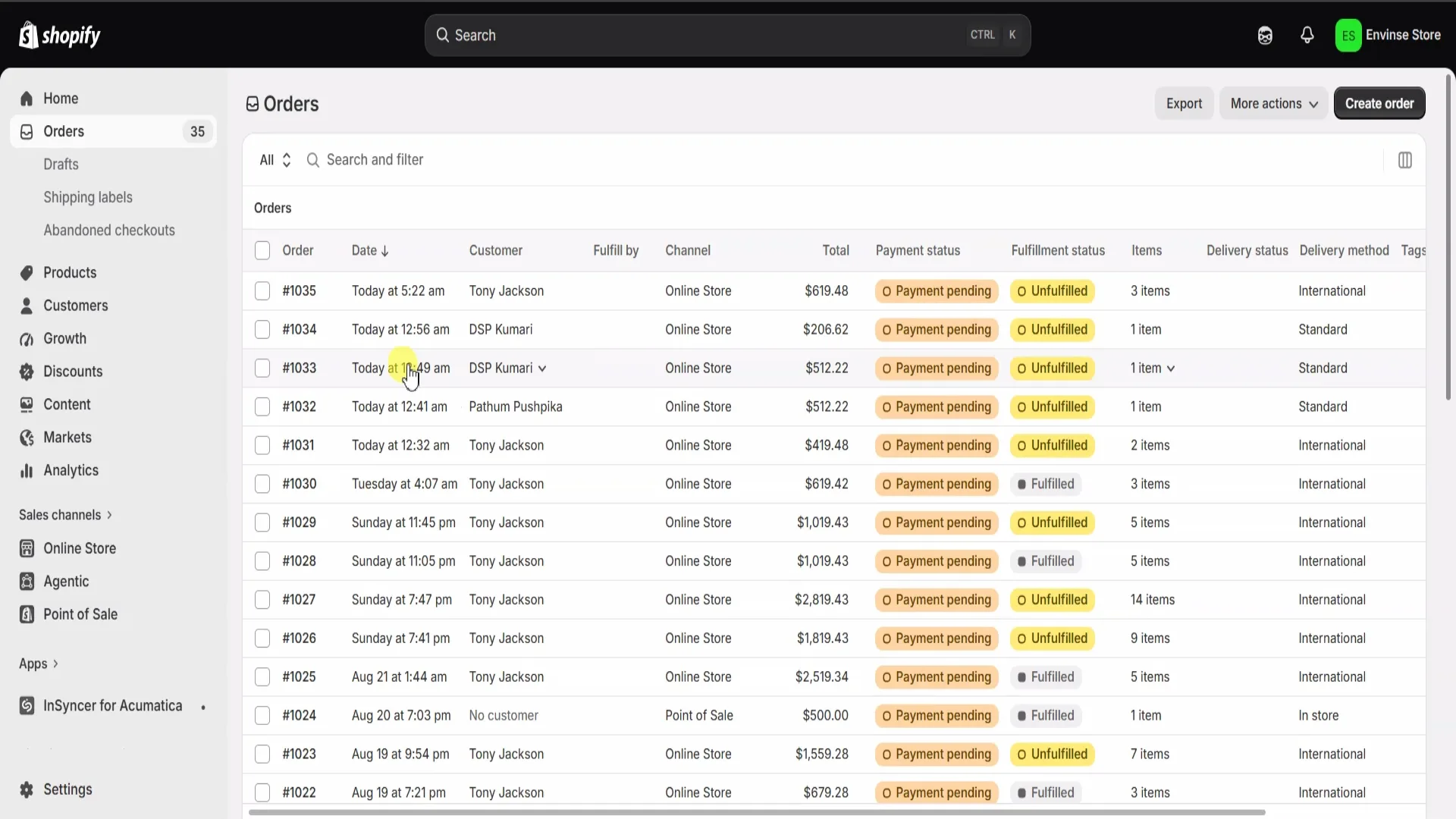Click the Analytics bar chart icon
Screen dimensions: 1456x819
click(27, 471)
